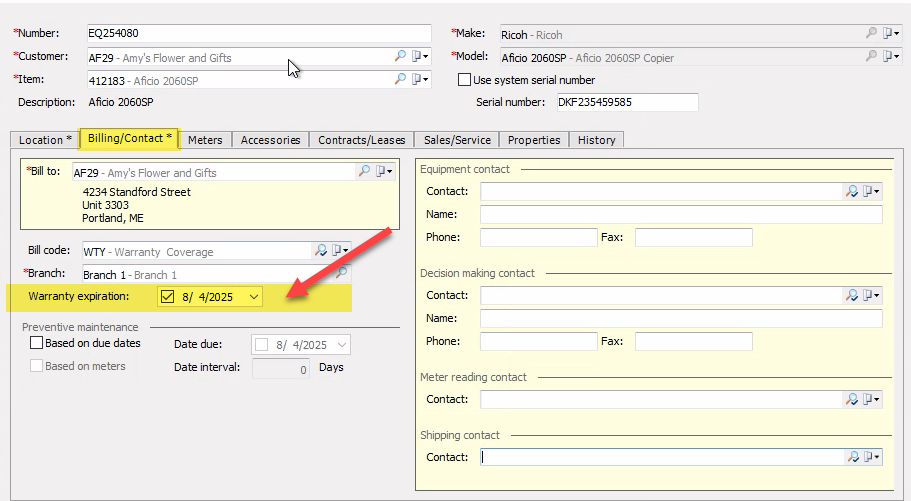Open Customer lookup magnifier icon
Viewport: 911px width, 501px height.
pyautogui.click(x=400, y=56)
